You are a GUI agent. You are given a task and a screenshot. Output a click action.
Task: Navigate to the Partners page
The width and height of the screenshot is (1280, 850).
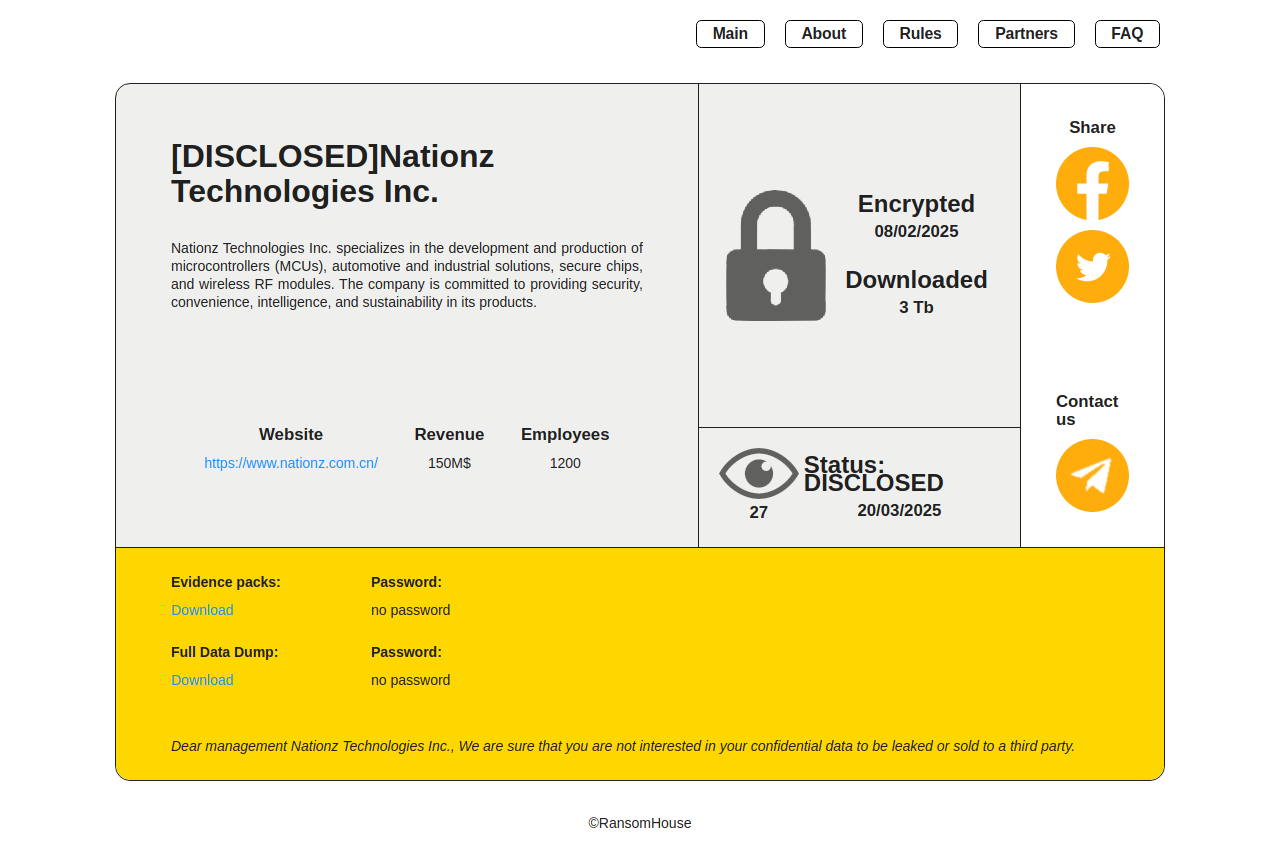click(x=1026, y=34)
